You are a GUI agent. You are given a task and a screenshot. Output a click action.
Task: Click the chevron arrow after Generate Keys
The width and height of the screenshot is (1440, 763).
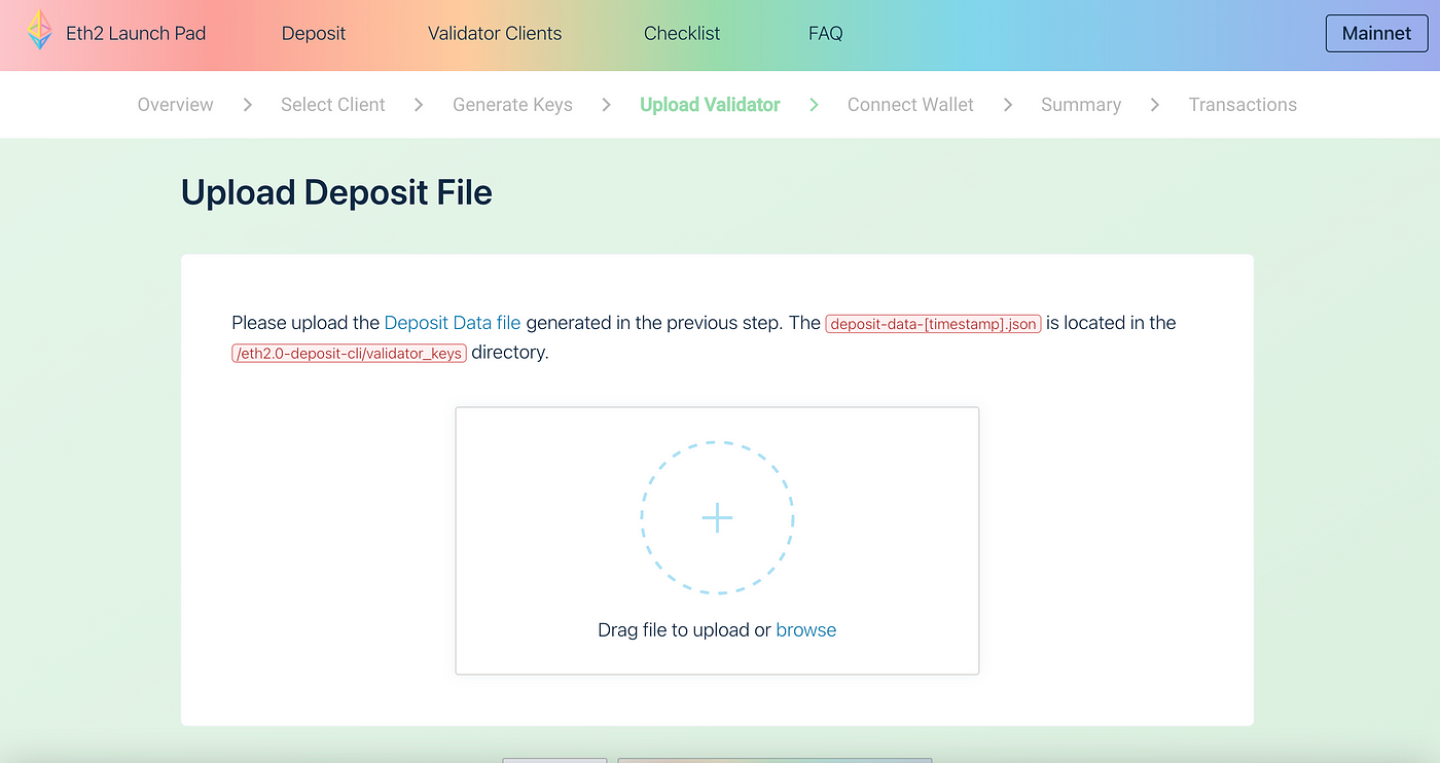[606, 105]
